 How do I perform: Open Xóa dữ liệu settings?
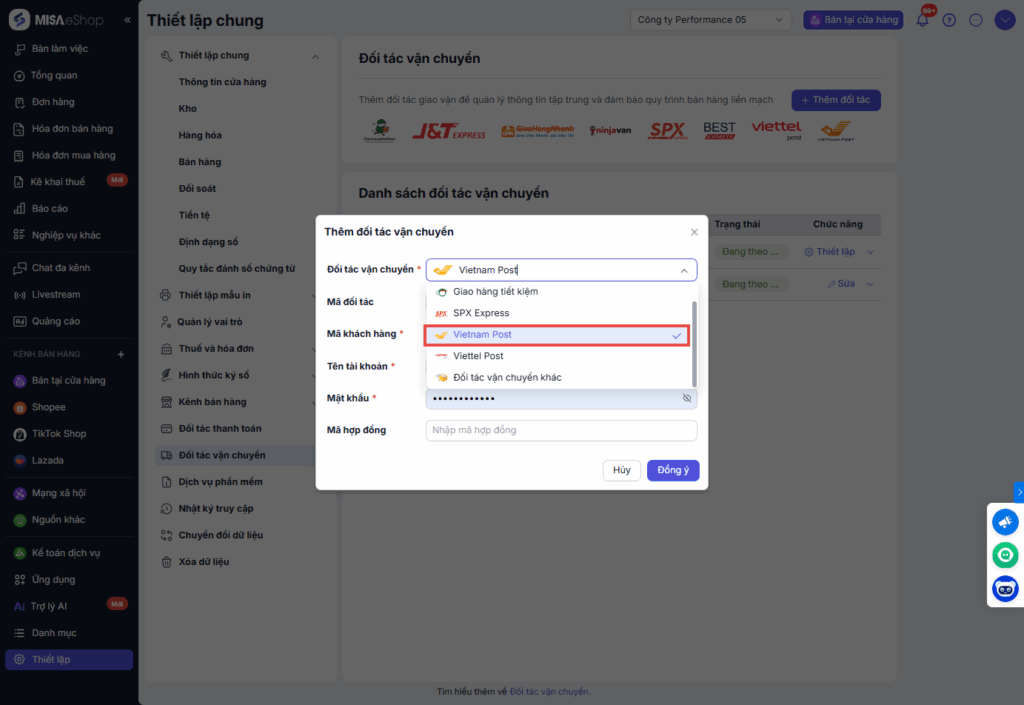pos(204,562)
